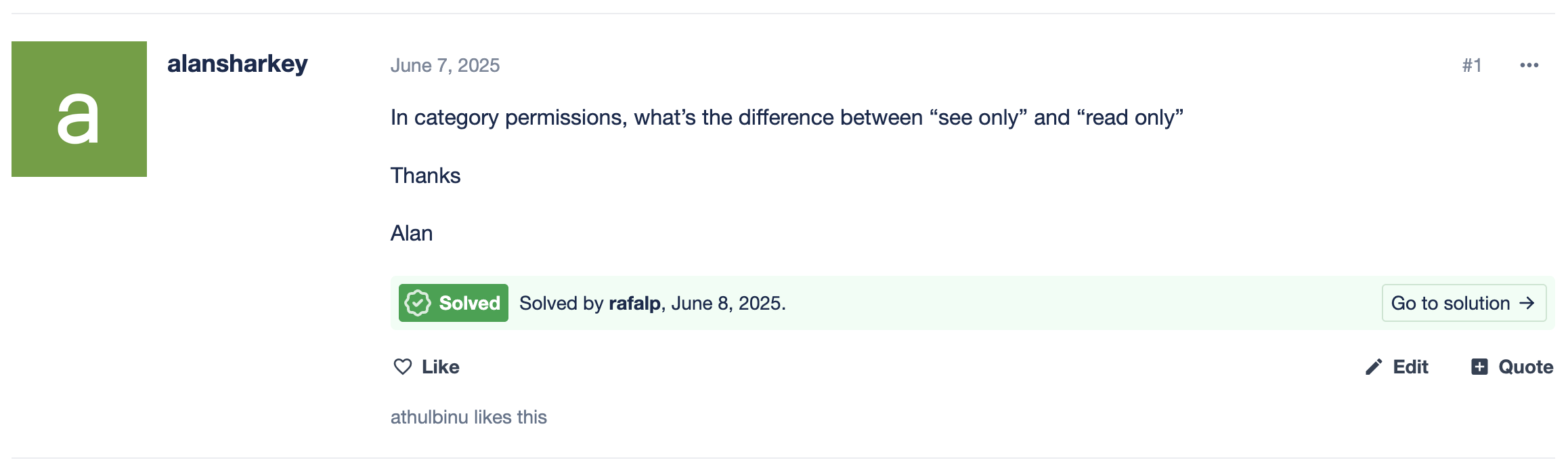
Task: Open alansharkey's user profile
Action: (237, 64)
